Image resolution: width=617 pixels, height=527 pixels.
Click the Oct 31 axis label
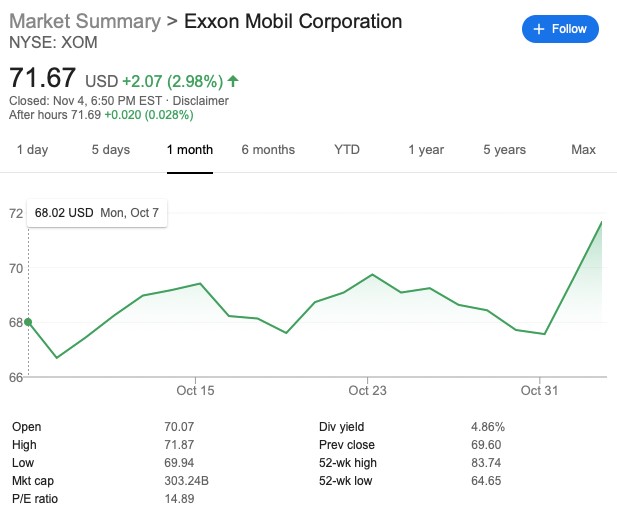point(538,390)
